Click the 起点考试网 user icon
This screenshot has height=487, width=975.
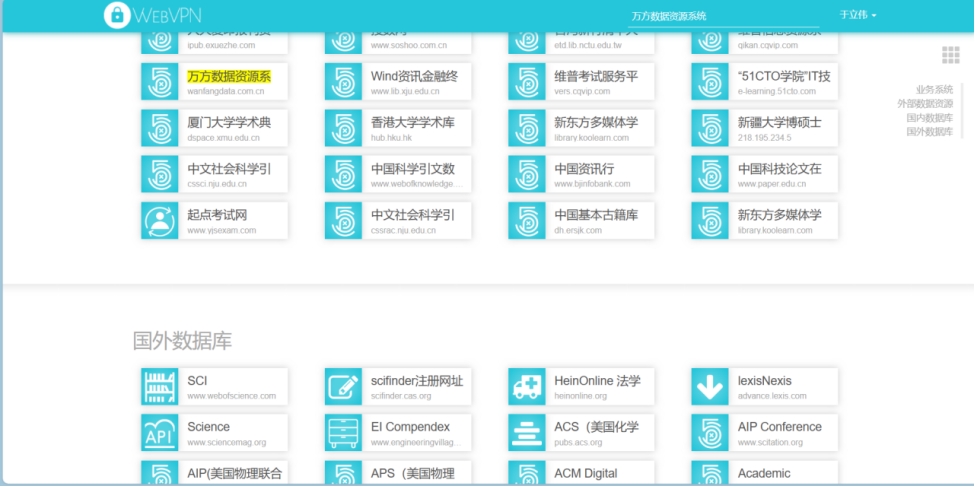[160, 220]
